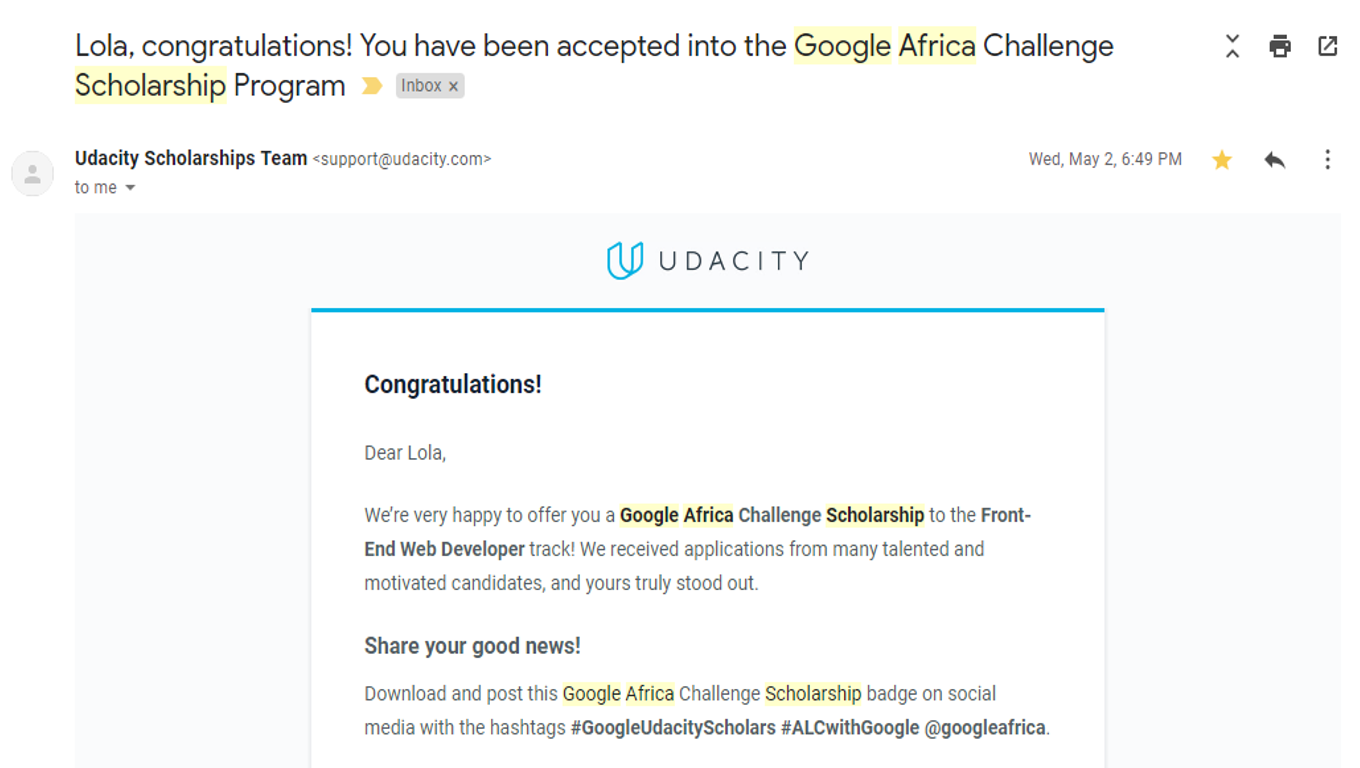
Task: Remove the Inbox label from conversation
Action: tap(453, 87)
